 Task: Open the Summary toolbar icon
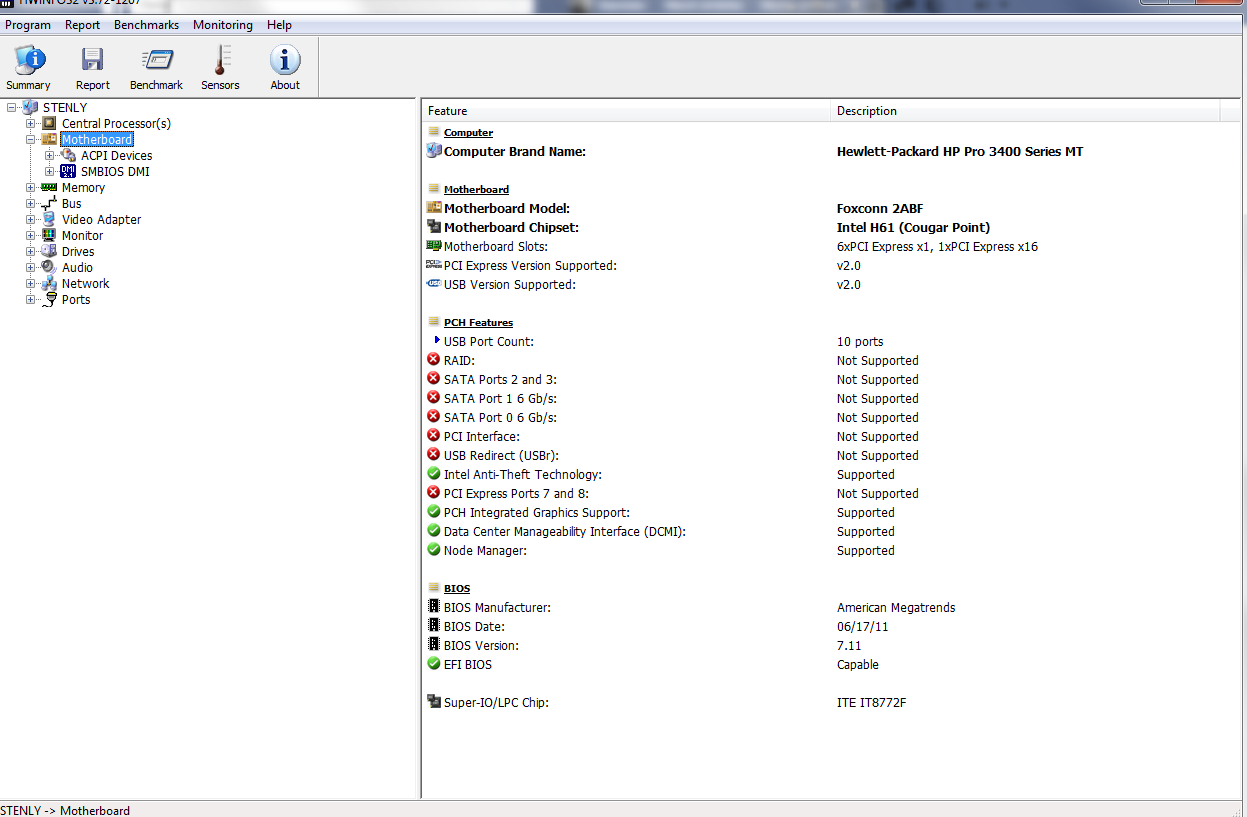click(x=28, y=62)
